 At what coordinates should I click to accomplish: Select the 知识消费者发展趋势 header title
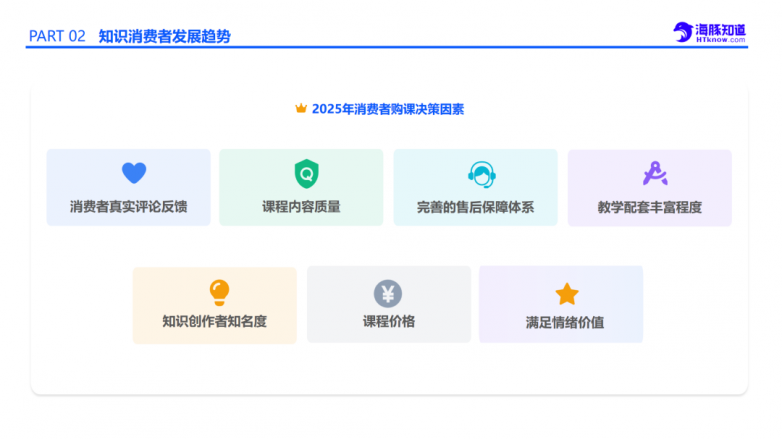(x=164, y=36)
